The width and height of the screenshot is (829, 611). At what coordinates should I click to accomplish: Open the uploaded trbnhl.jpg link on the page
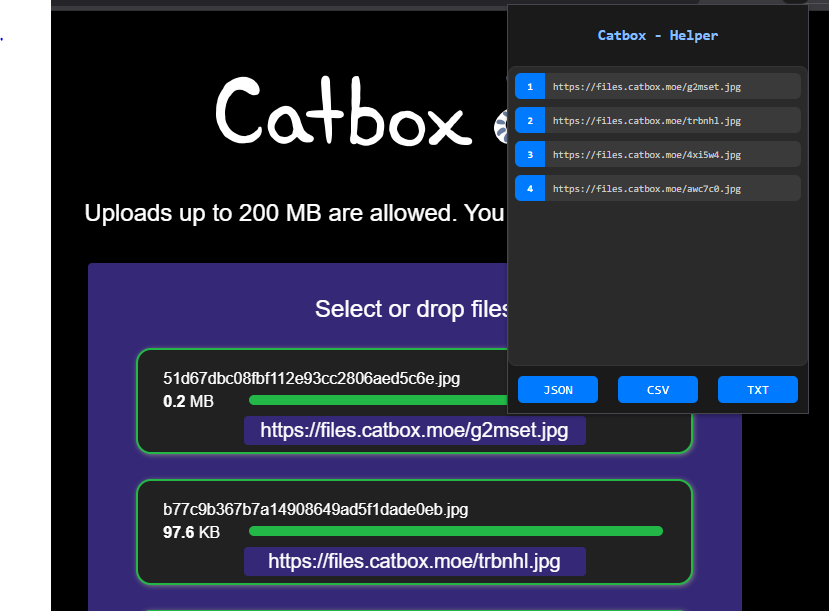[x=414, y=561]
